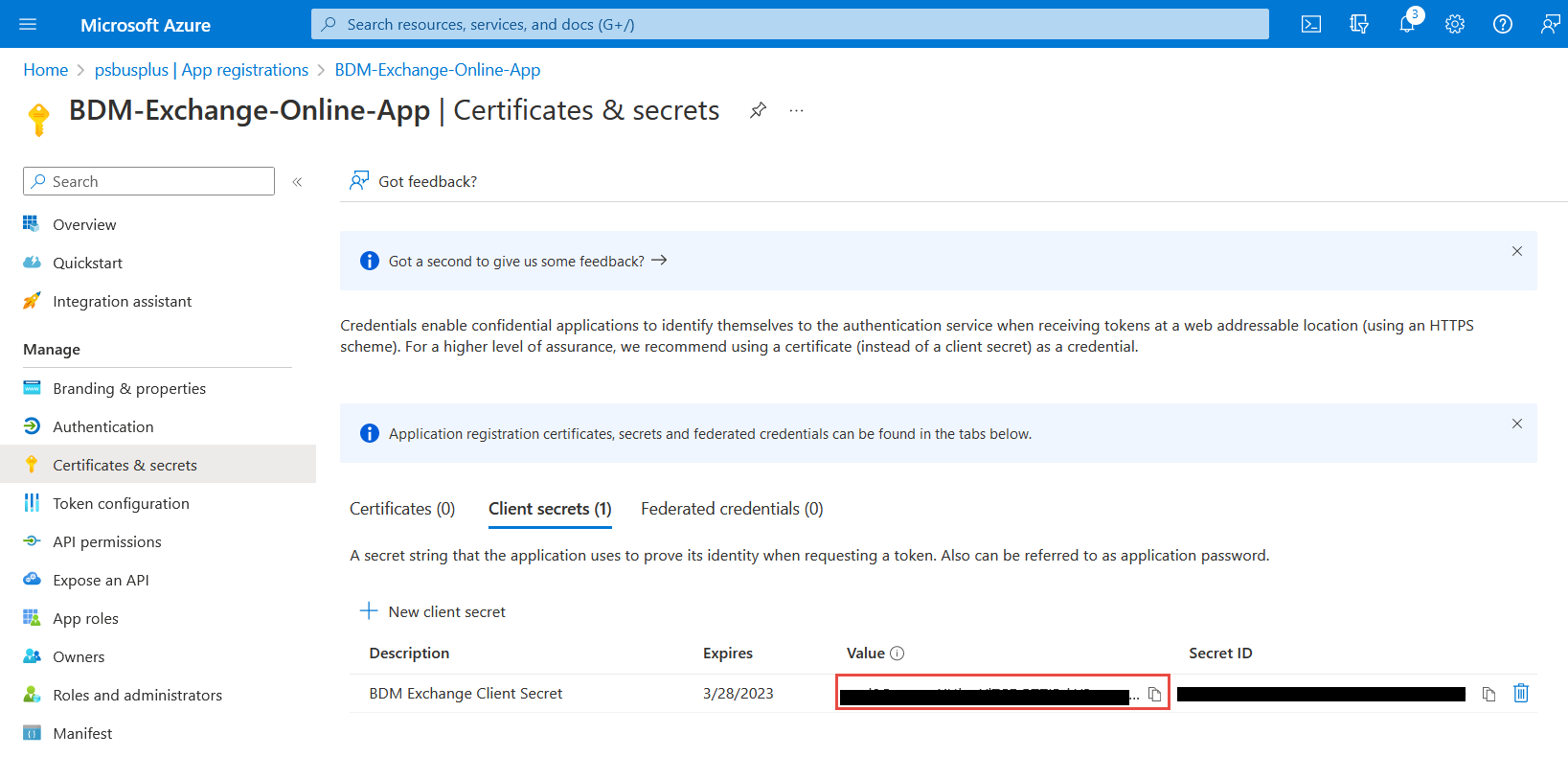Screen dimensions: 1568x757
Task: Open the Azure portal hamburger menu
Action: click(x=28, y=25)
